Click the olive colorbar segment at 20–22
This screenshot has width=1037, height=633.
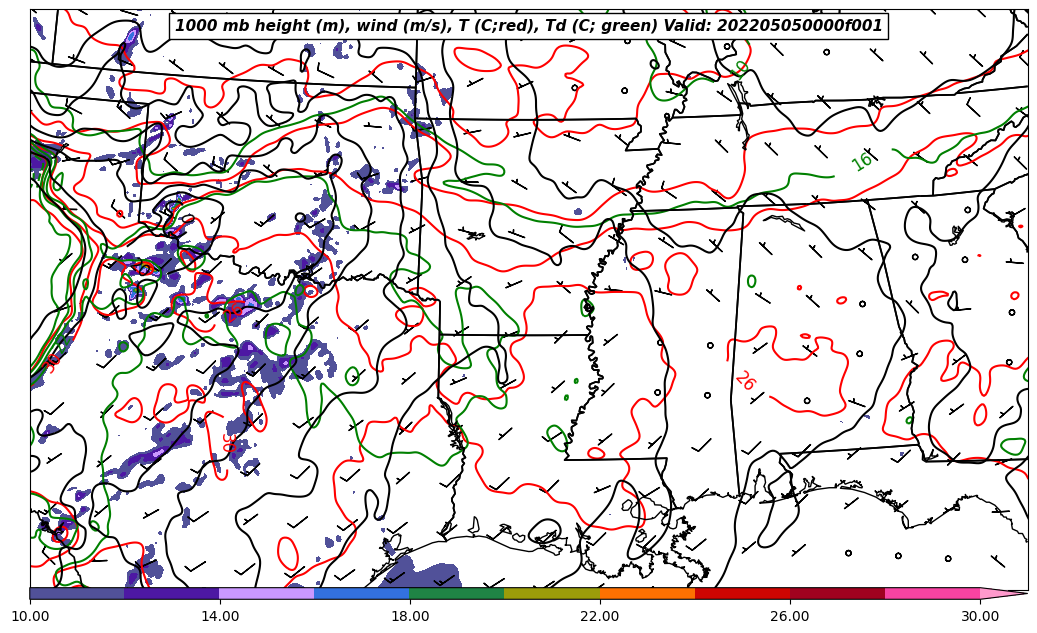pyautogui.click(x=552, y=593)
